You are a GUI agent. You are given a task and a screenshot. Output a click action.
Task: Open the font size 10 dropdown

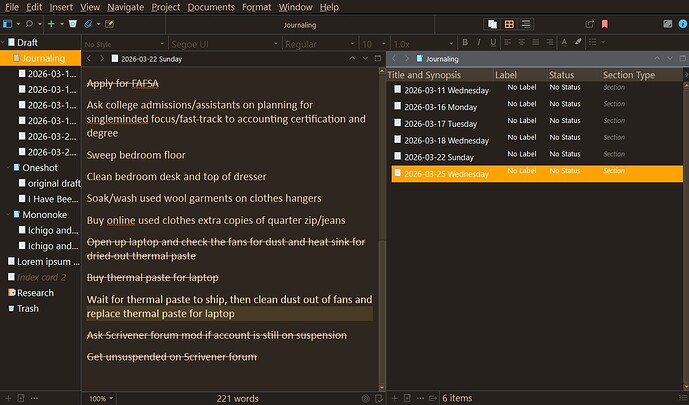[374, 44]
